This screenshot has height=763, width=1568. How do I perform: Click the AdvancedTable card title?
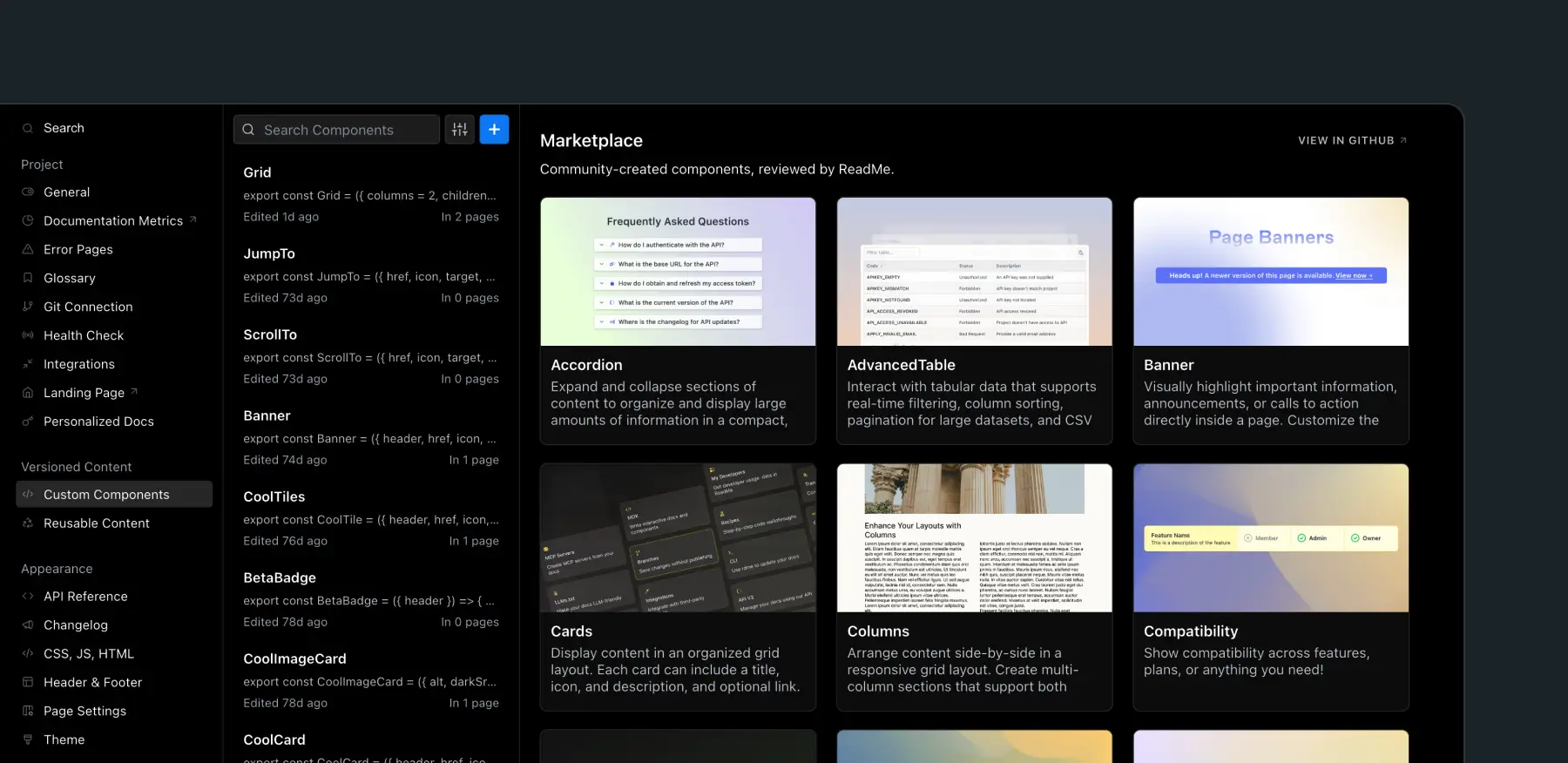[901, 365]
